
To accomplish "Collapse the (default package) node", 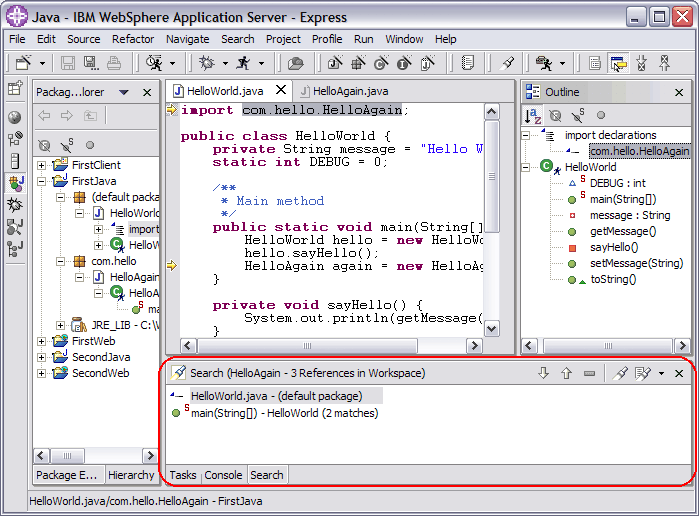I will [x=61, y=197].
